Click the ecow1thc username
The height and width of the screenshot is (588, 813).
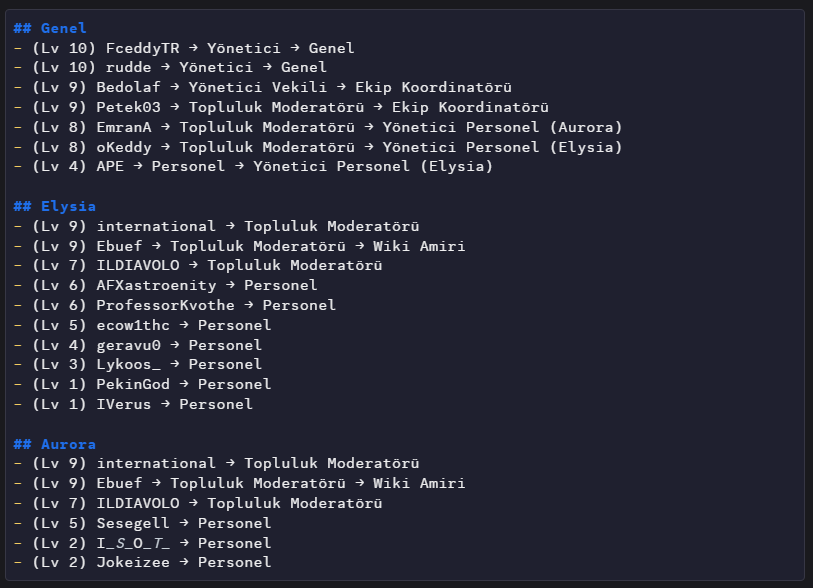point(133,325)
